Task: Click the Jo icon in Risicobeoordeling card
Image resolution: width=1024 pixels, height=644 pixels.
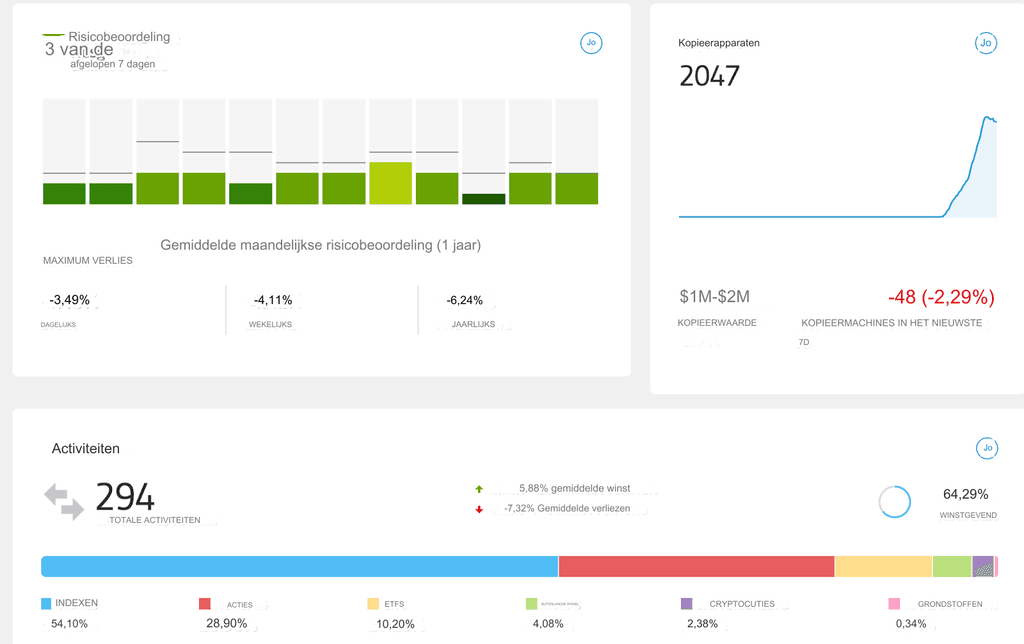Action: click(591, 43)
